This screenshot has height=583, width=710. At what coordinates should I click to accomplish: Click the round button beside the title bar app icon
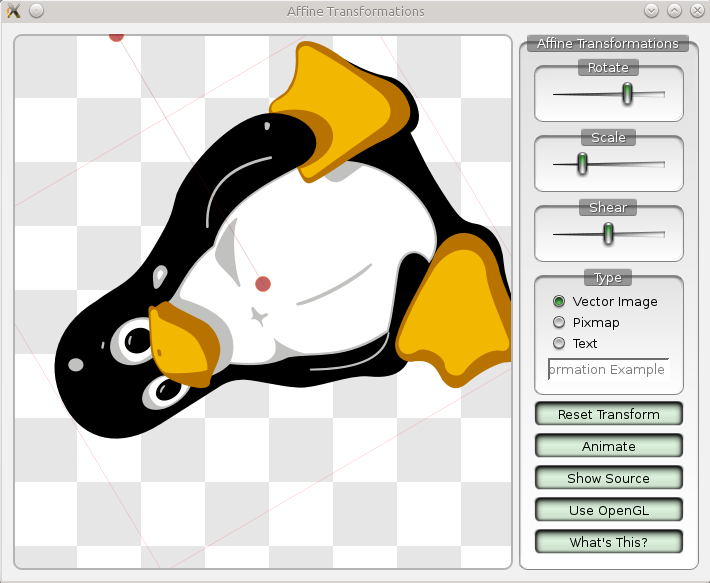click(x=36, y=11)
